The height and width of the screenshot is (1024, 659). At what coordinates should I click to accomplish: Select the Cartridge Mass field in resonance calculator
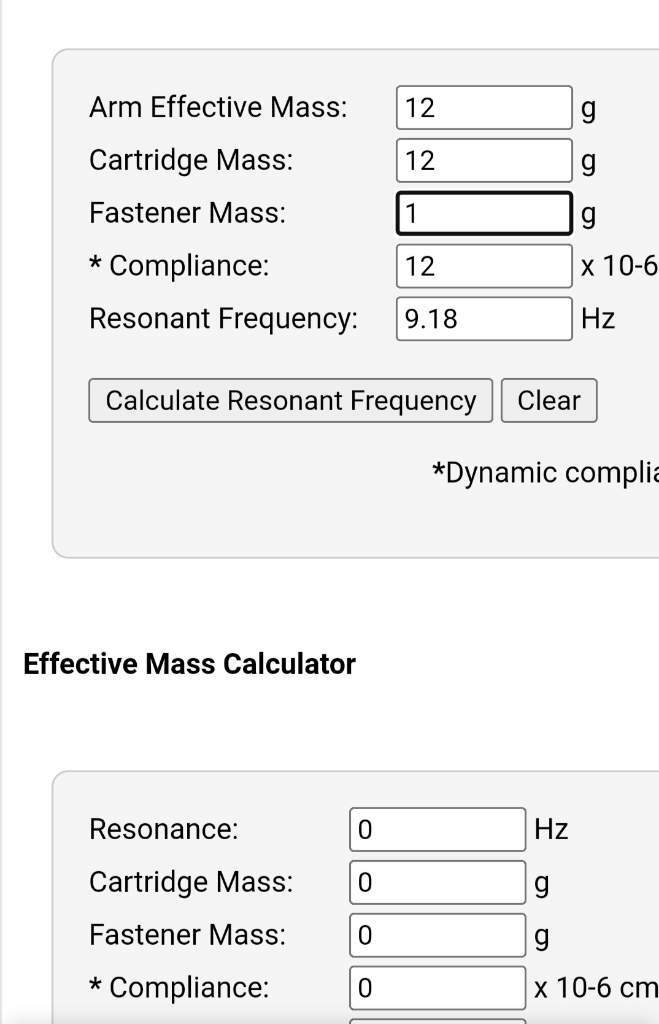tap(484, 161)
